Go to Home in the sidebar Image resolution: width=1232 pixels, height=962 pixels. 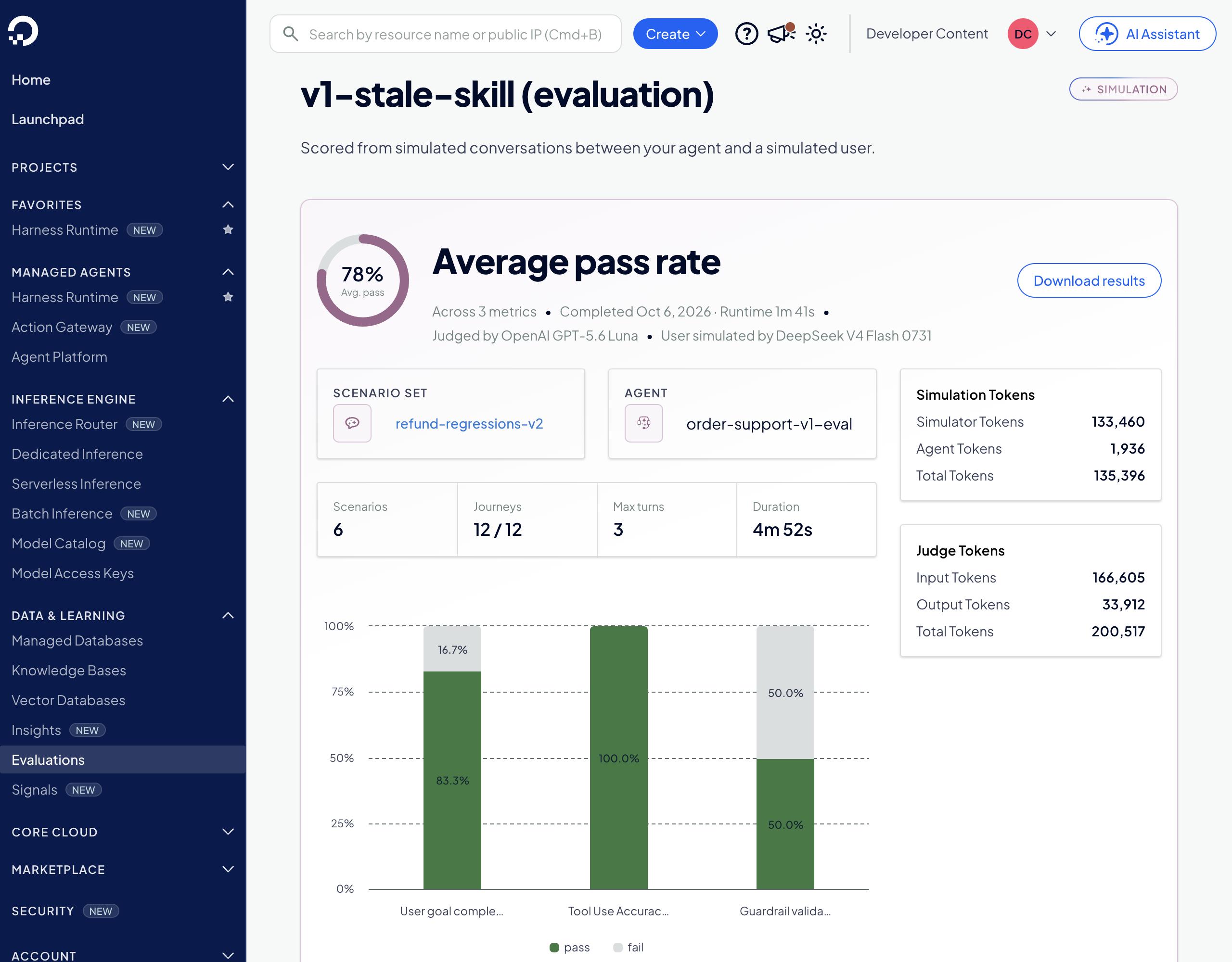click(x=31, y=79)
